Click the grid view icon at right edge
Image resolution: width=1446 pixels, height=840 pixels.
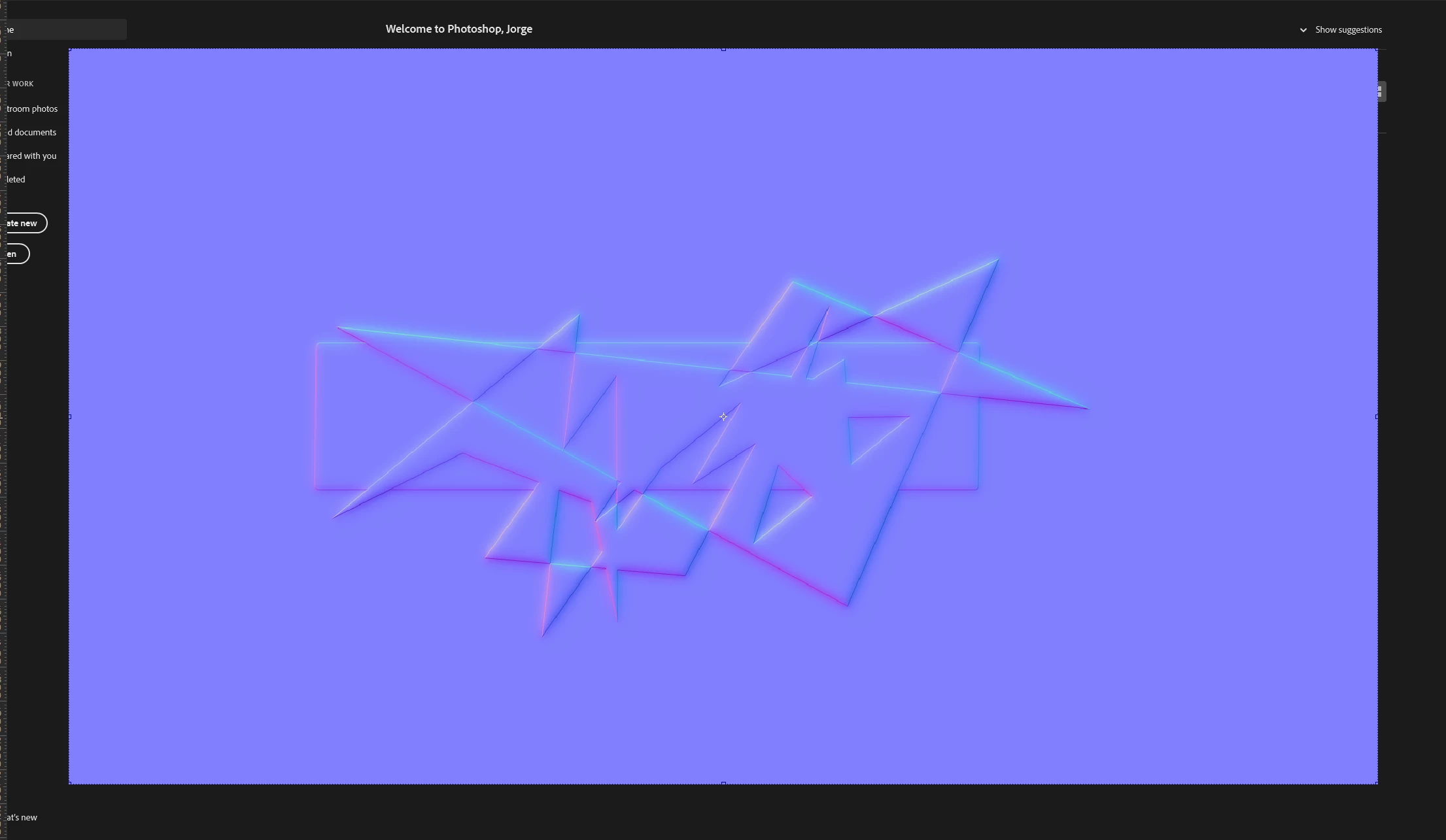pyautogui.click(x=1380, y=92)
